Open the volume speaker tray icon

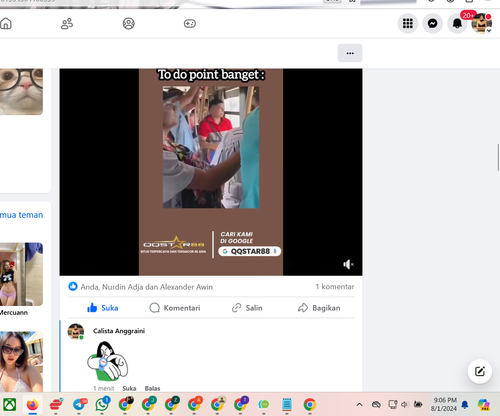405,405
